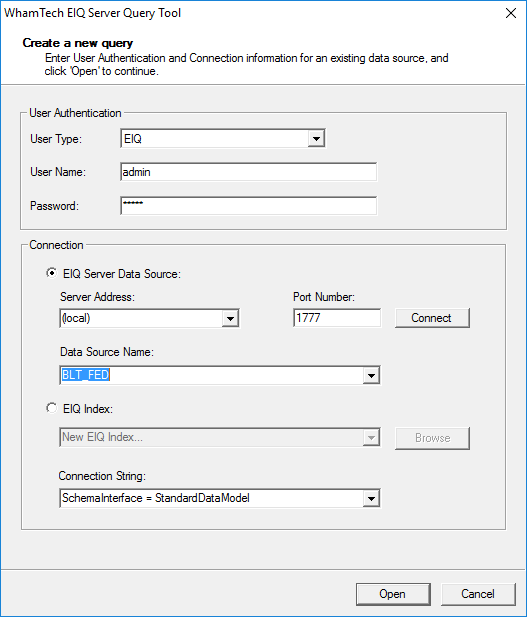The image size is (527, 617).
Task: Select the EIQ Index radio option
Action: [52, 408]
